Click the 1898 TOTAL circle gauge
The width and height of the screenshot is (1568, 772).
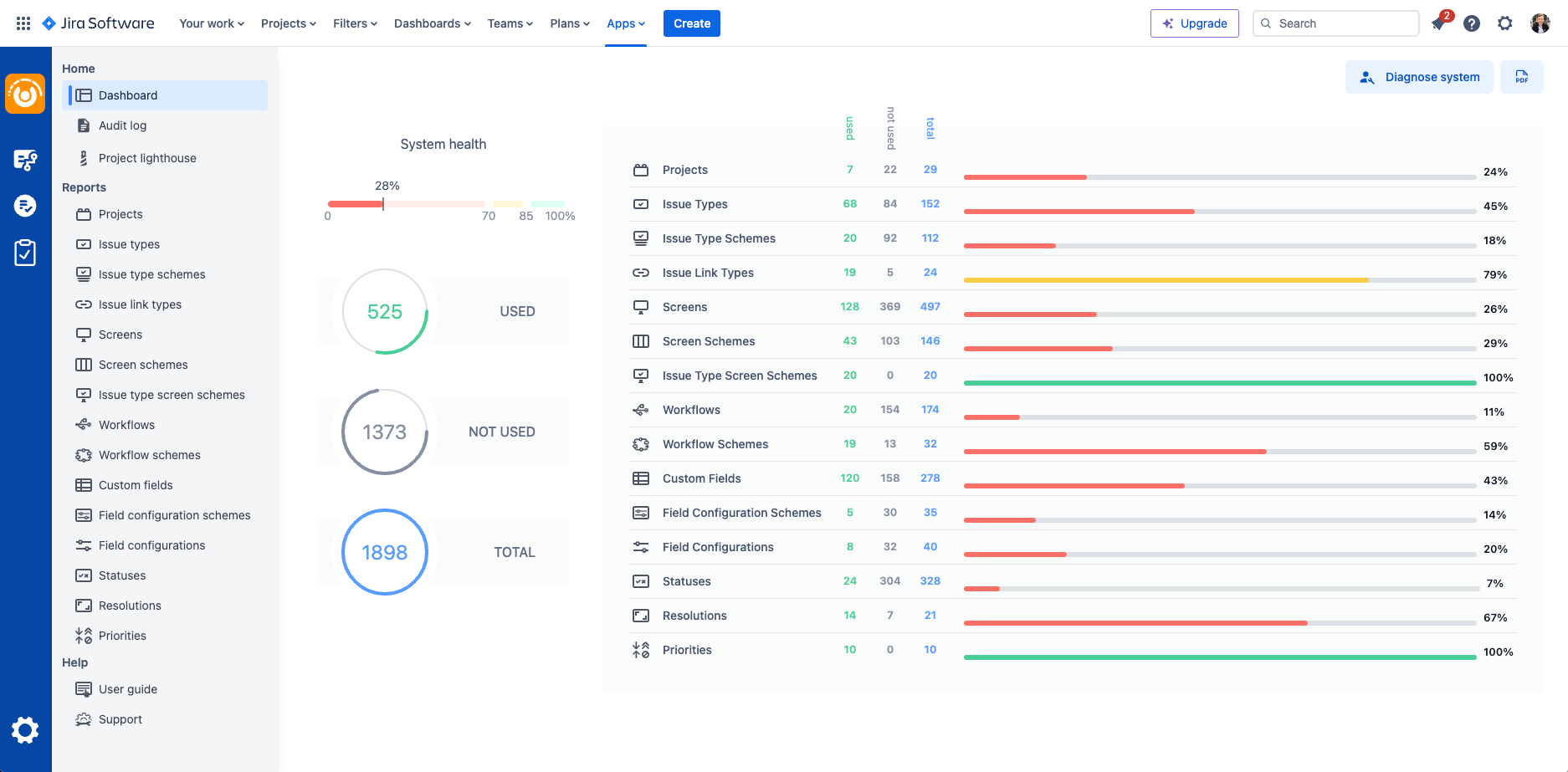click(385, 552)
